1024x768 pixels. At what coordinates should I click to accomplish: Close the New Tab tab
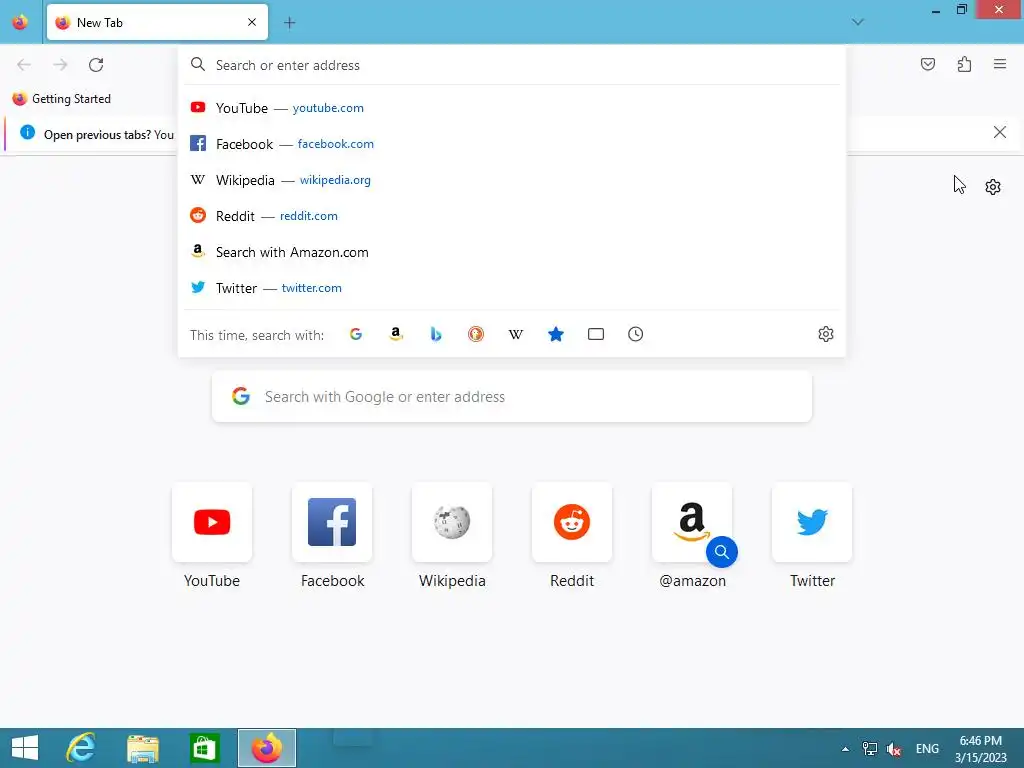tap(252, 22)
